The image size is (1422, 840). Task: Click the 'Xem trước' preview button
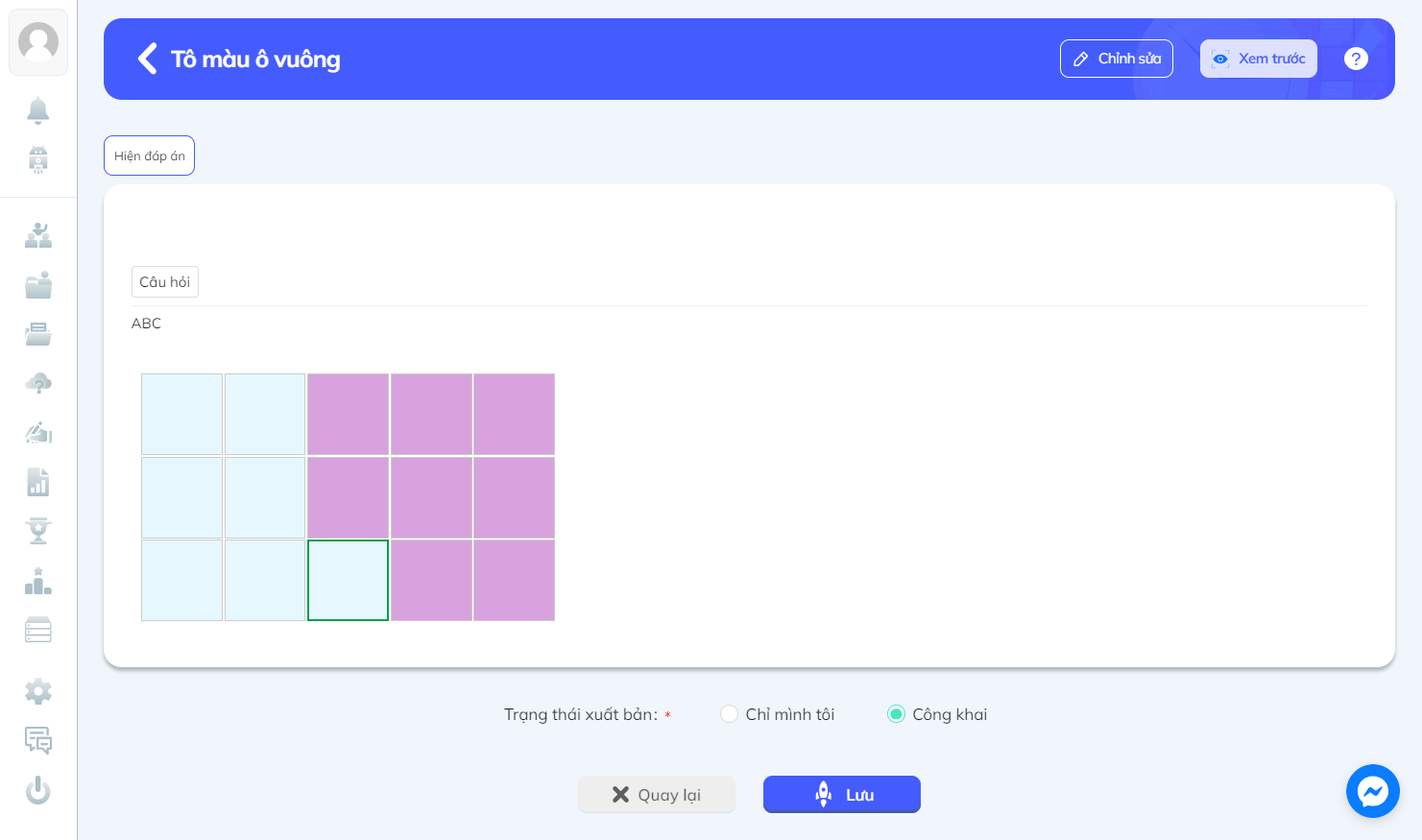click(1259, 59)
